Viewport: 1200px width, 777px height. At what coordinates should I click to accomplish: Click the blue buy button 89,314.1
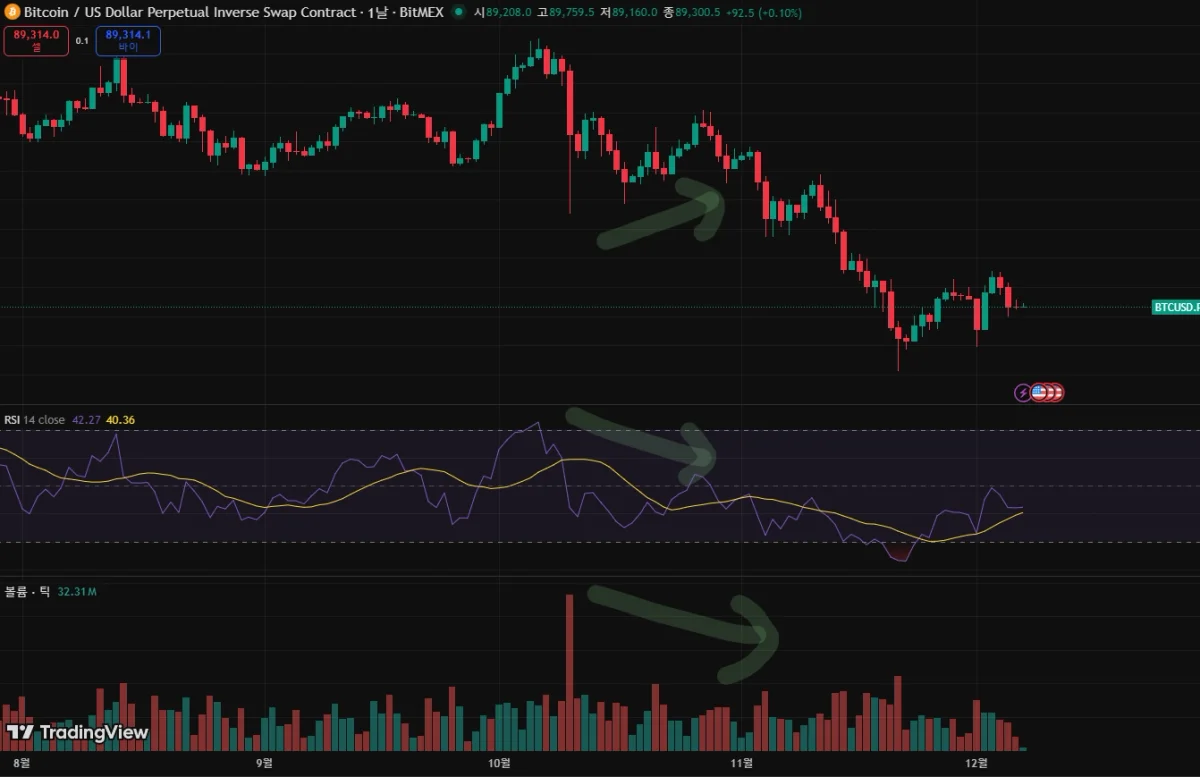pos(128,40)
